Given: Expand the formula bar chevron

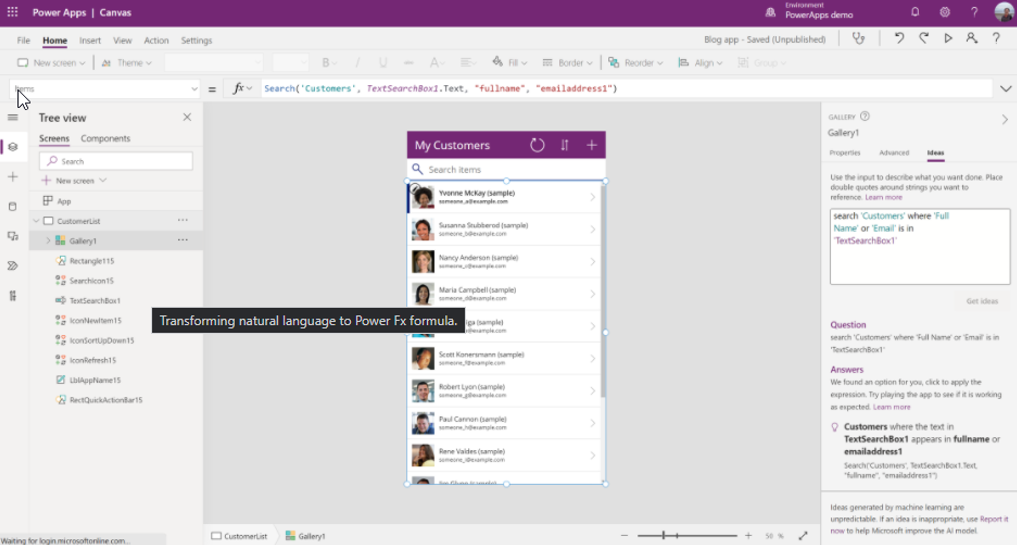Looking at the screenshot, I should tap(1005, 88).
